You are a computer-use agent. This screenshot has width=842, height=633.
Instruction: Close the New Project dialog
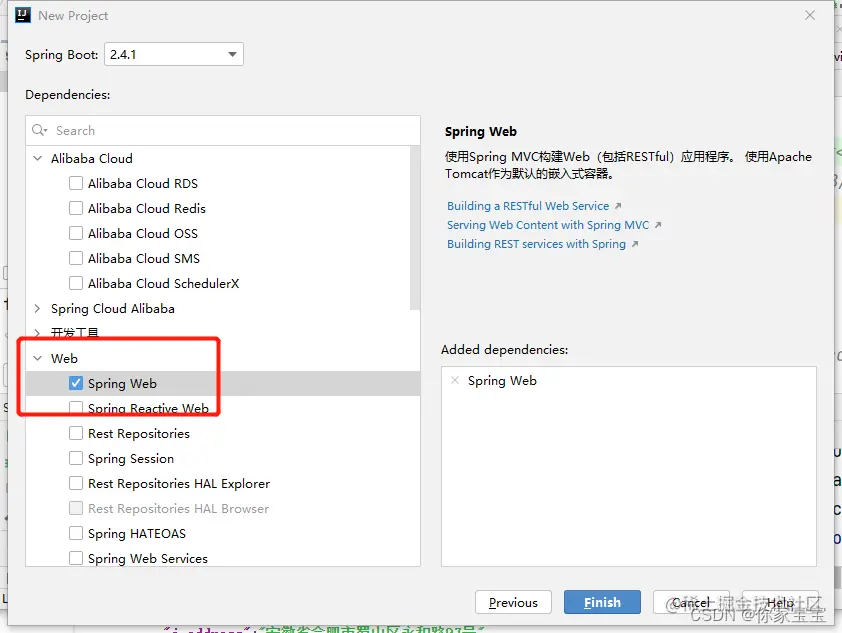tap(810, 15)
